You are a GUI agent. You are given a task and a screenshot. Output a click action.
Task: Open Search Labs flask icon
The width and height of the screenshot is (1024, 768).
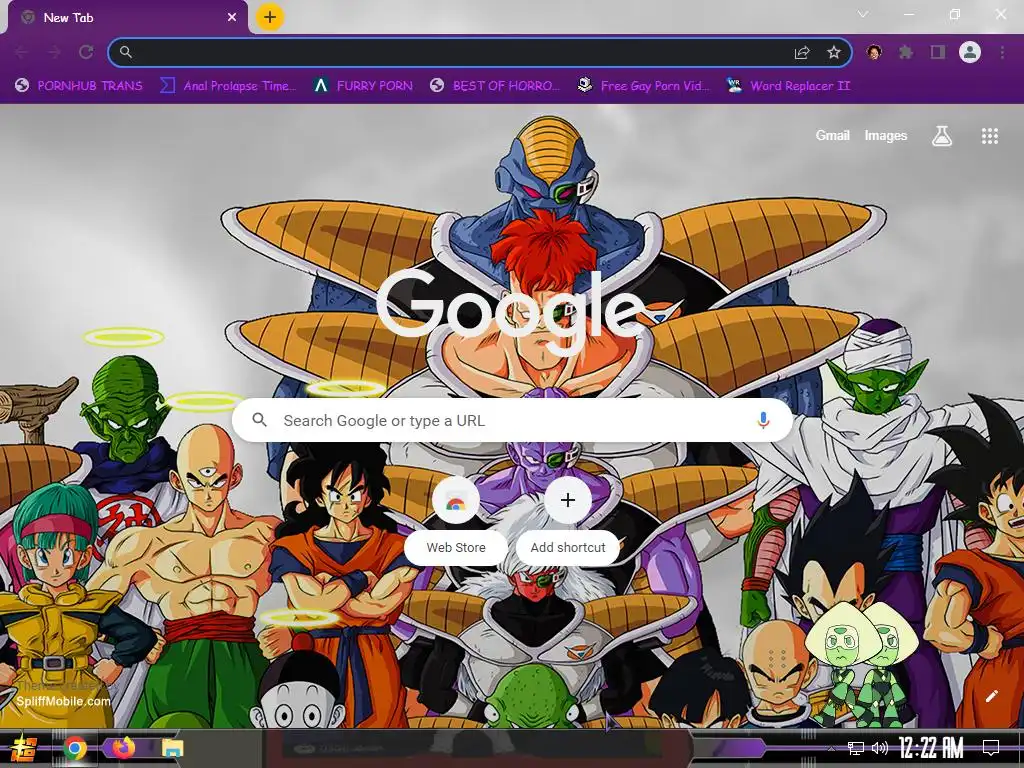942,136
